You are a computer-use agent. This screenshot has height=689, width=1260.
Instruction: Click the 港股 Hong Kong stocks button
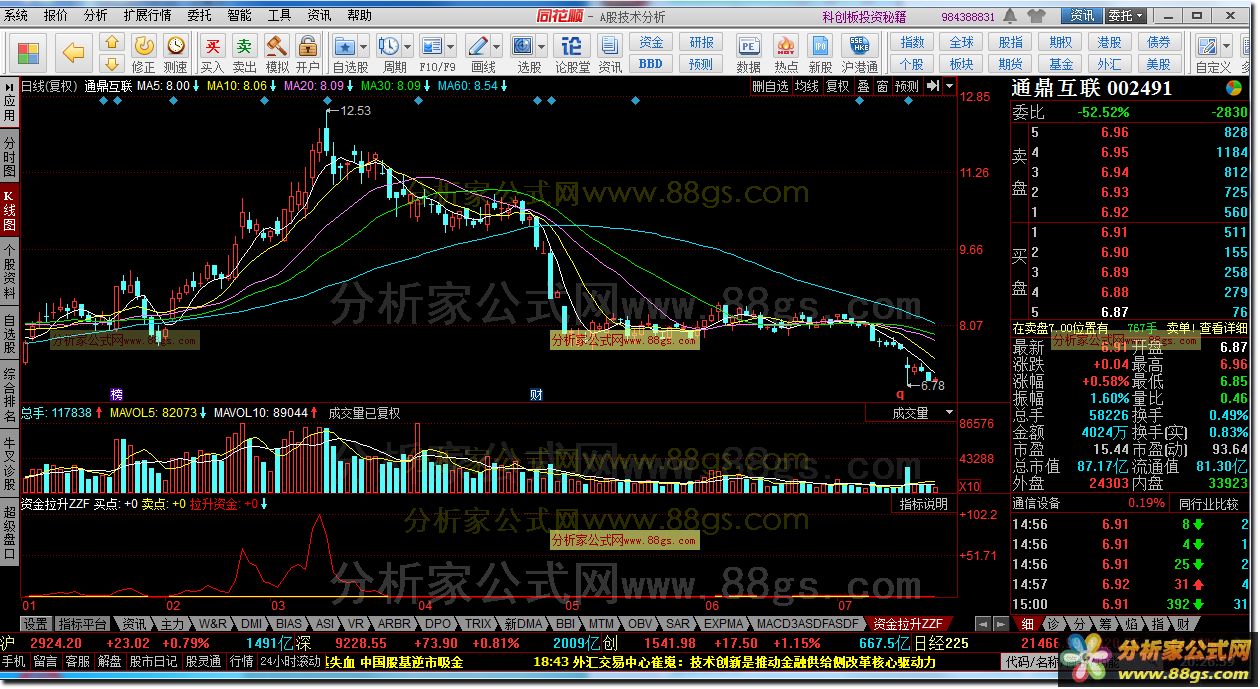1109,42
